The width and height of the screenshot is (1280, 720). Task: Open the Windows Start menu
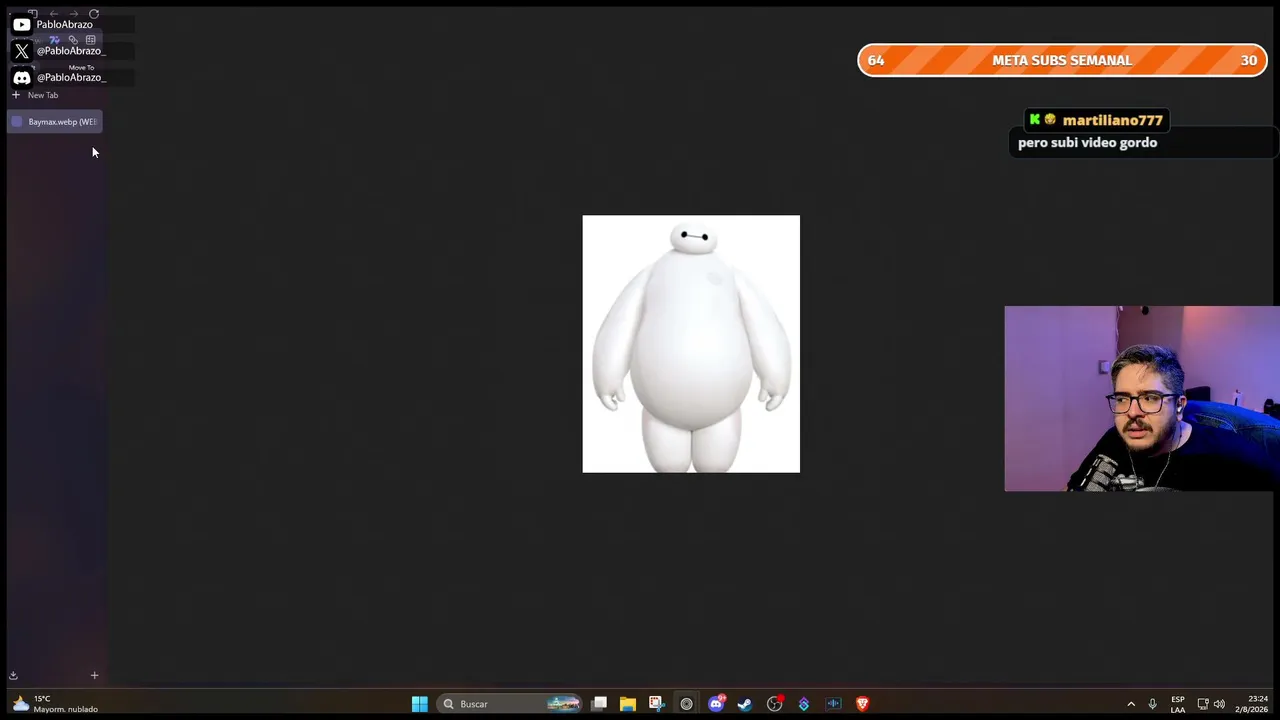coord(420,704)
